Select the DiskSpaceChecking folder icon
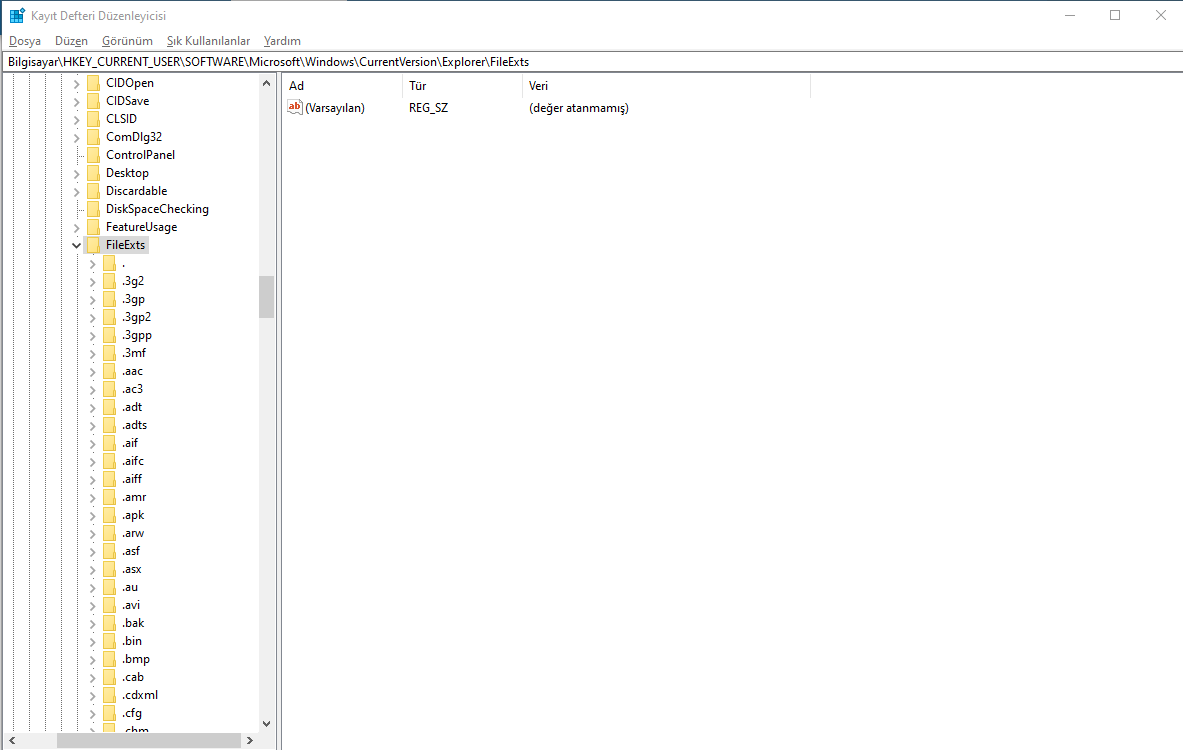 coord(94,208)
